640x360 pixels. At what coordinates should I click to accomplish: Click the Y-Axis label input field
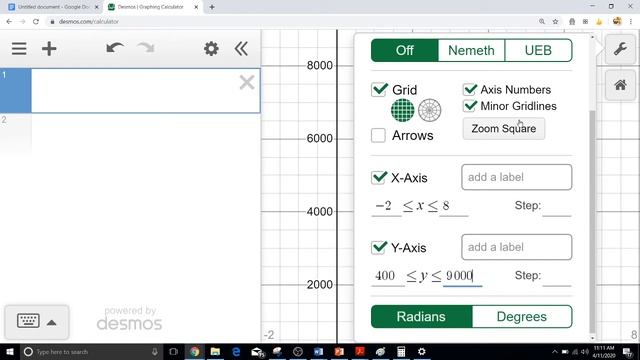point(517,247)
